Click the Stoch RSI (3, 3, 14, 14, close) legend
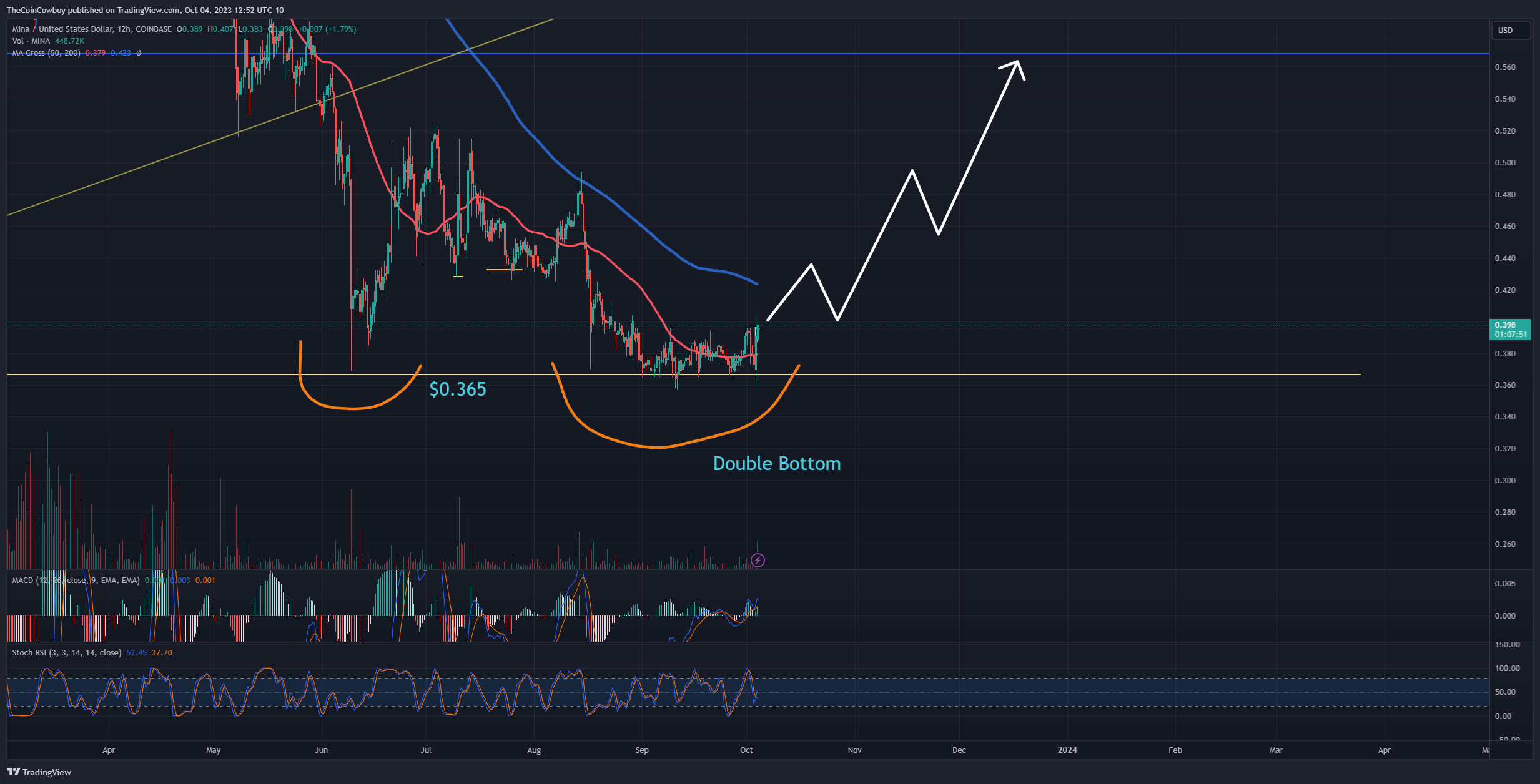Image resolution: width=1540 pixels, height=784 pixels. tap(66, 652)
